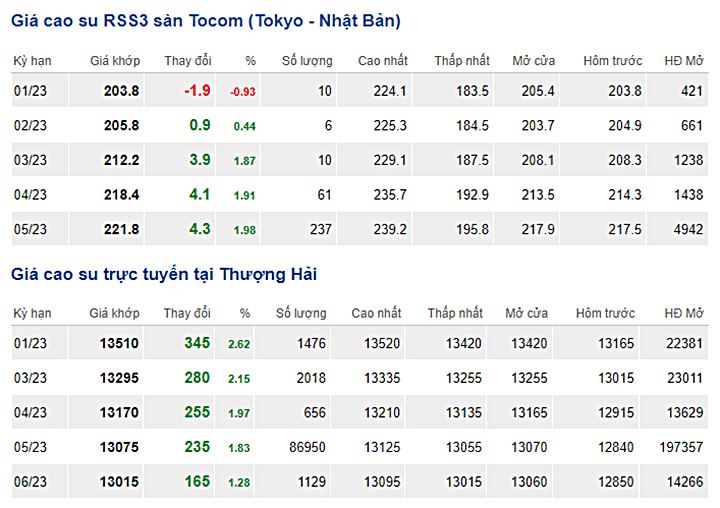This screenshot has width=720, height=508.
Task: Click Tocom 'Số lượng' column header
Action: (x=307, y=61)
